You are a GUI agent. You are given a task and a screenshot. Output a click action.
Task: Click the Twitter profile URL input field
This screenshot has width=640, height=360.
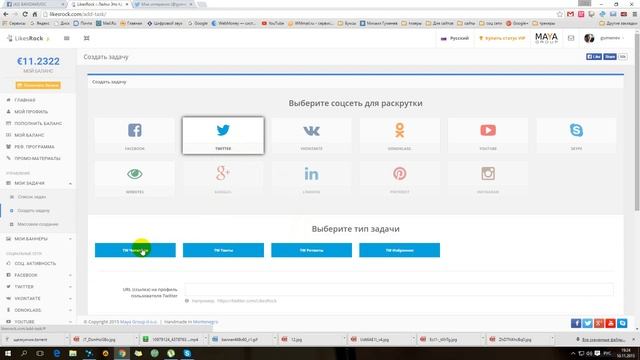click(x=399, y=289)
